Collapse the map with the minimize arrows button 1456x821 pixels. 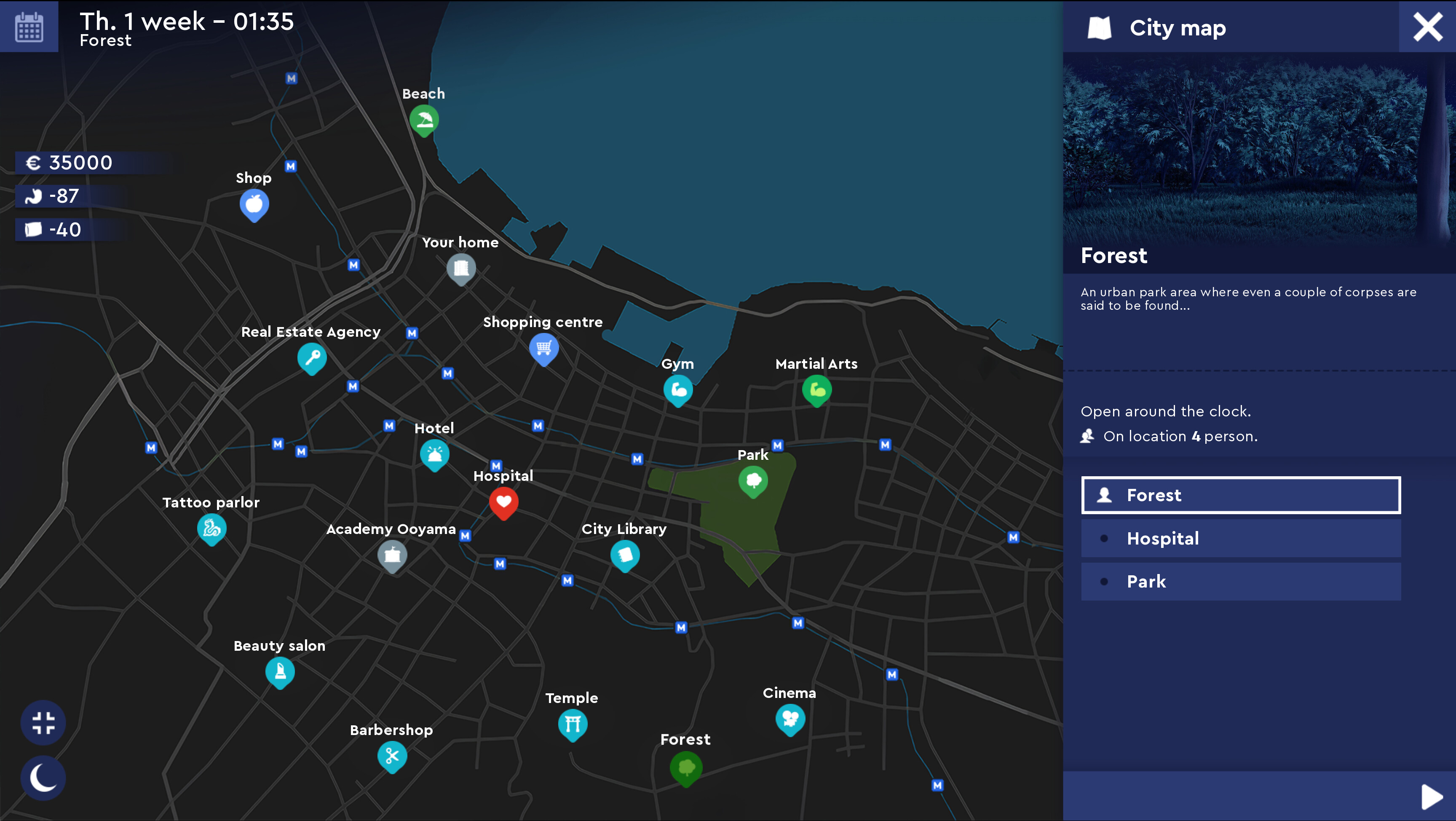pyautogui.click(x=43, y=723)
